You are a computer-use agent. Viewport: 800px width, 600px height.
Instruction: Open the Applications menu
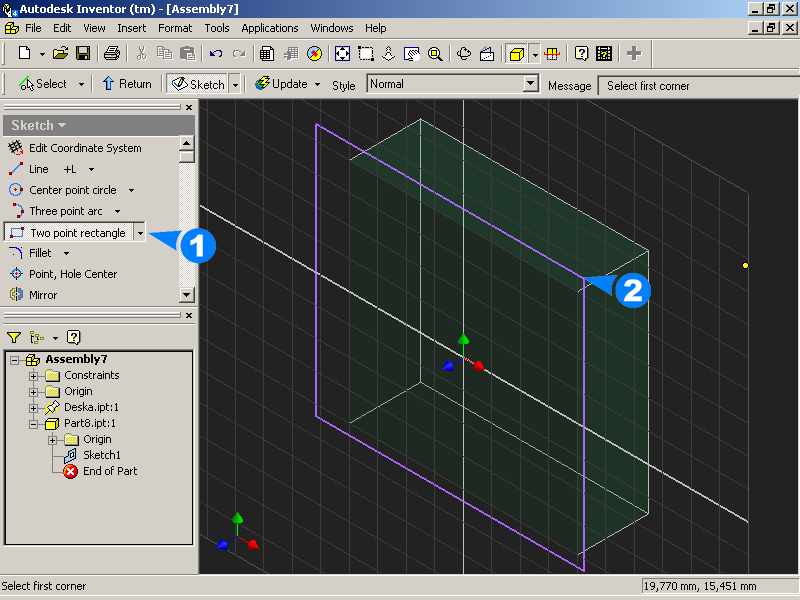coord(270,28)
